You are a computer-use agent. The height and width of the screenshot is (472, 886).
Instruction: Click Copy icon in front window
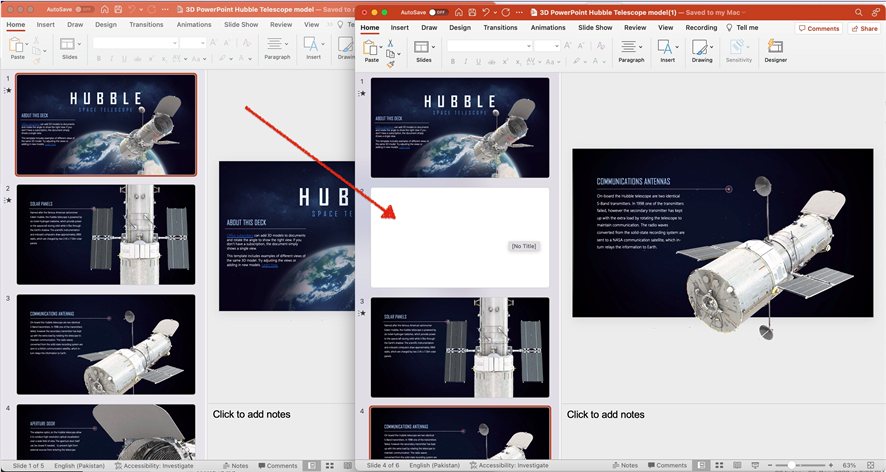click(x=390, y=54)
